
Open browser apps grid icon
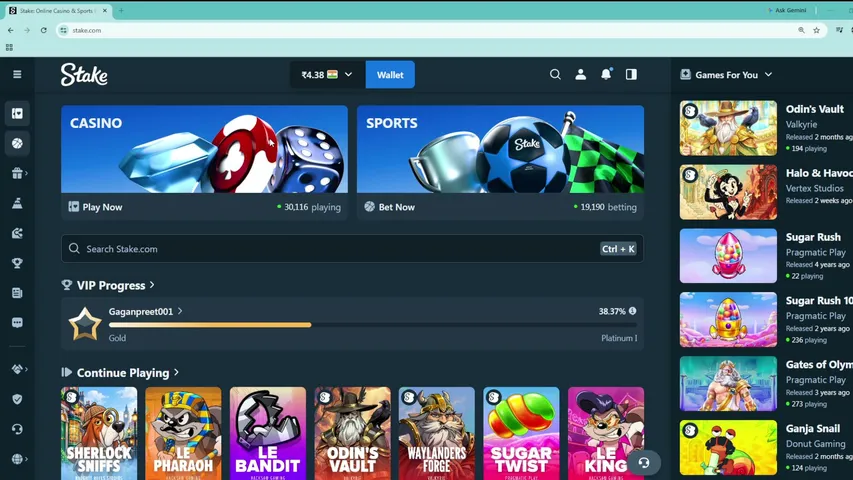[x=9, y=48]
